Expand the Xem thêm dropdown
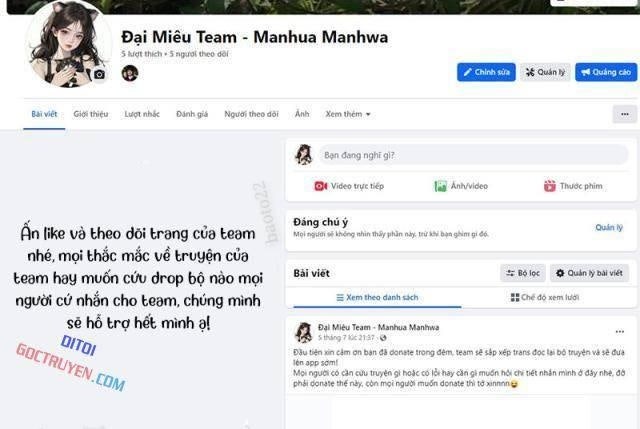 pos(348,114)
